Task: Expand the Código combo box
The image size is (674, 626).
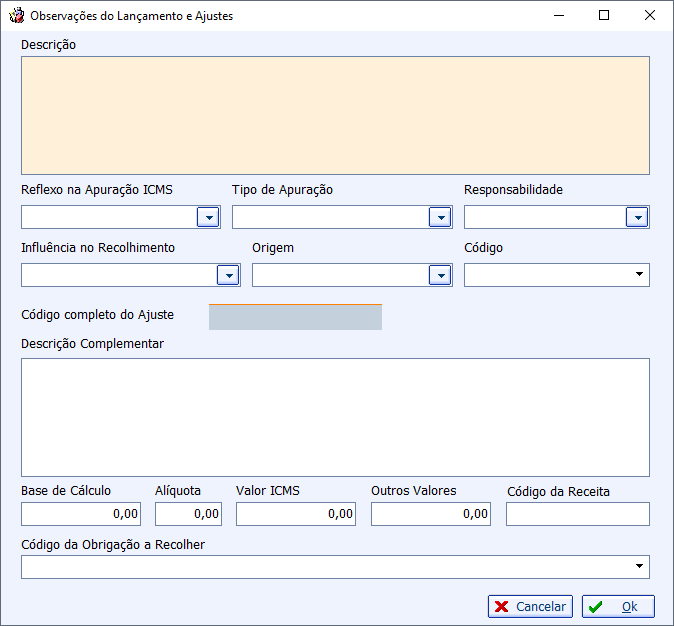Action: (639, 274)
